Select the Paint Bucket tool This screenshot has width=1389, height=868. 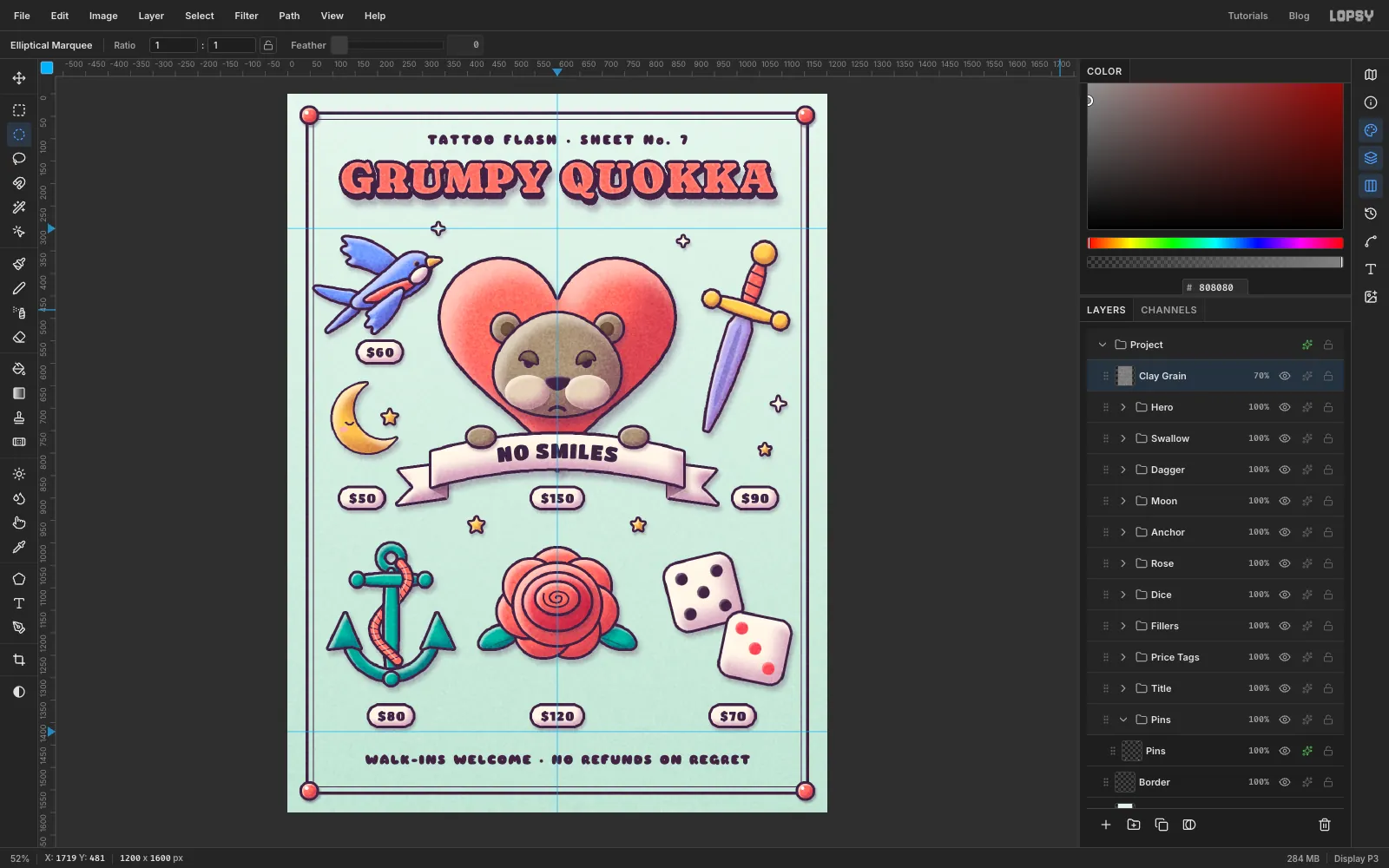coord(19,369)
